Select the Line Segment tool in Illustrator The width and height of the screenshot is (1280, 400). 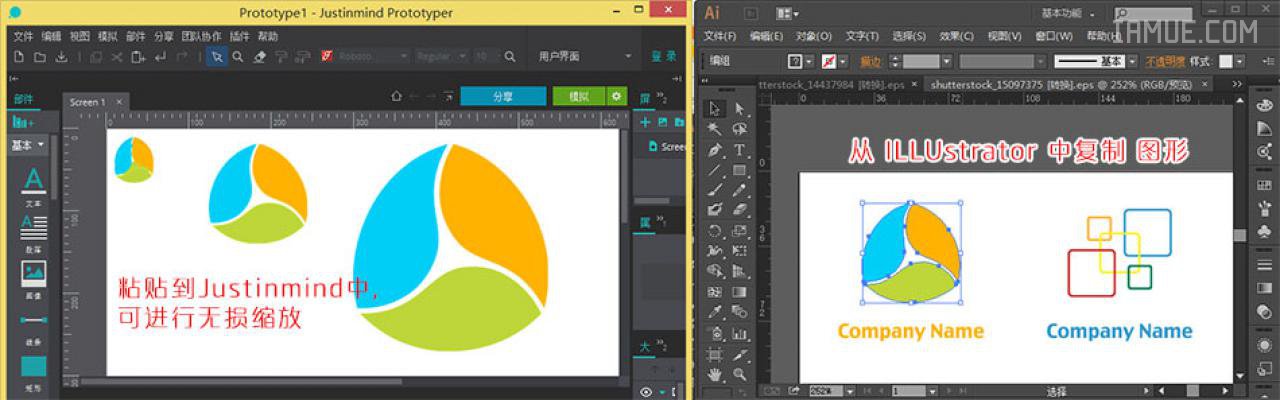[714, 171]
